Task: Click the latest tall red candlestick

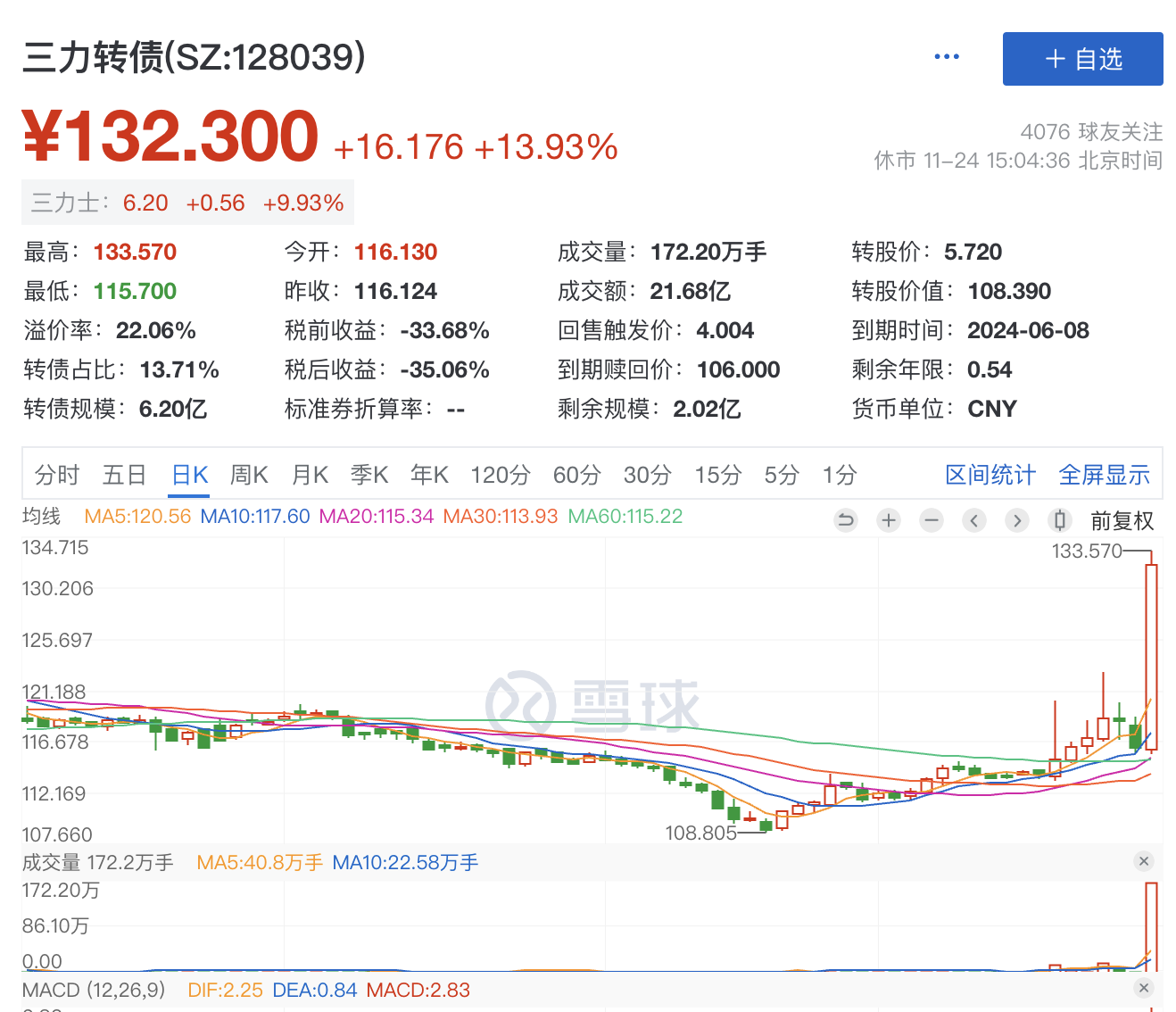Action: [1151, 656]
